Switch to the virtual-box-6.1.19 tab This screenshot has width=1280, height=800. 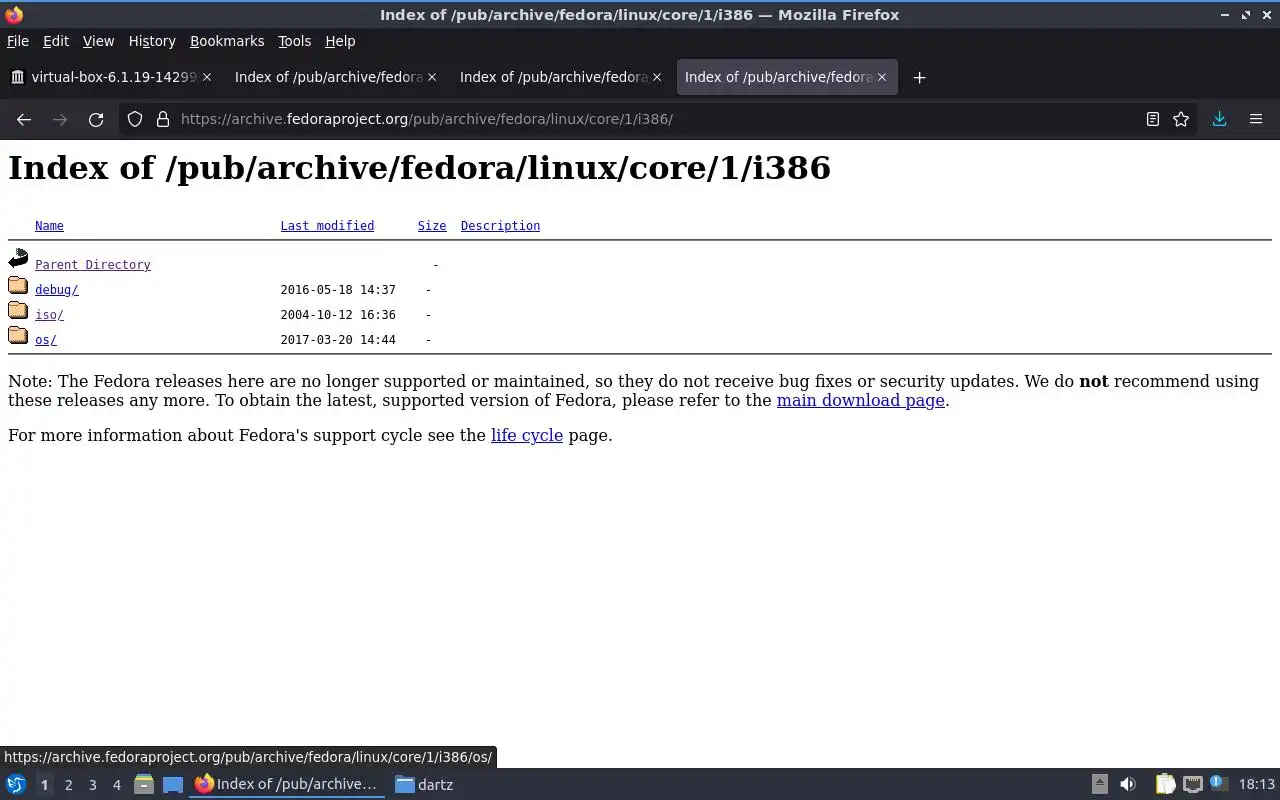pos(110,77)
